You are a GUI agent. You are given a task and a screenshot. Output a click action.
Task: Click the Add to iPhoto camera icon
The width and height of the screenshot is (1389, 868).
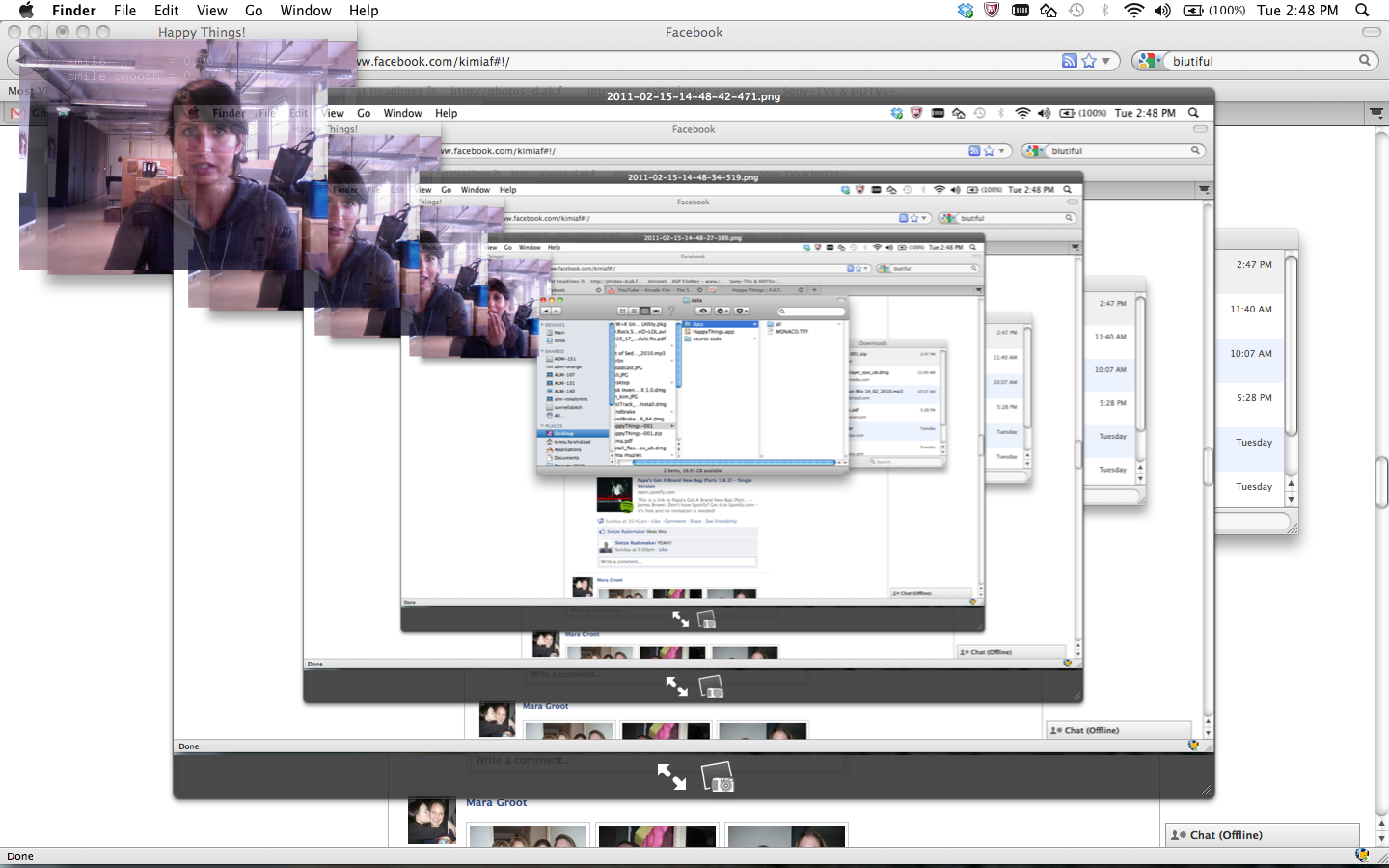click(x=718, y=777)
